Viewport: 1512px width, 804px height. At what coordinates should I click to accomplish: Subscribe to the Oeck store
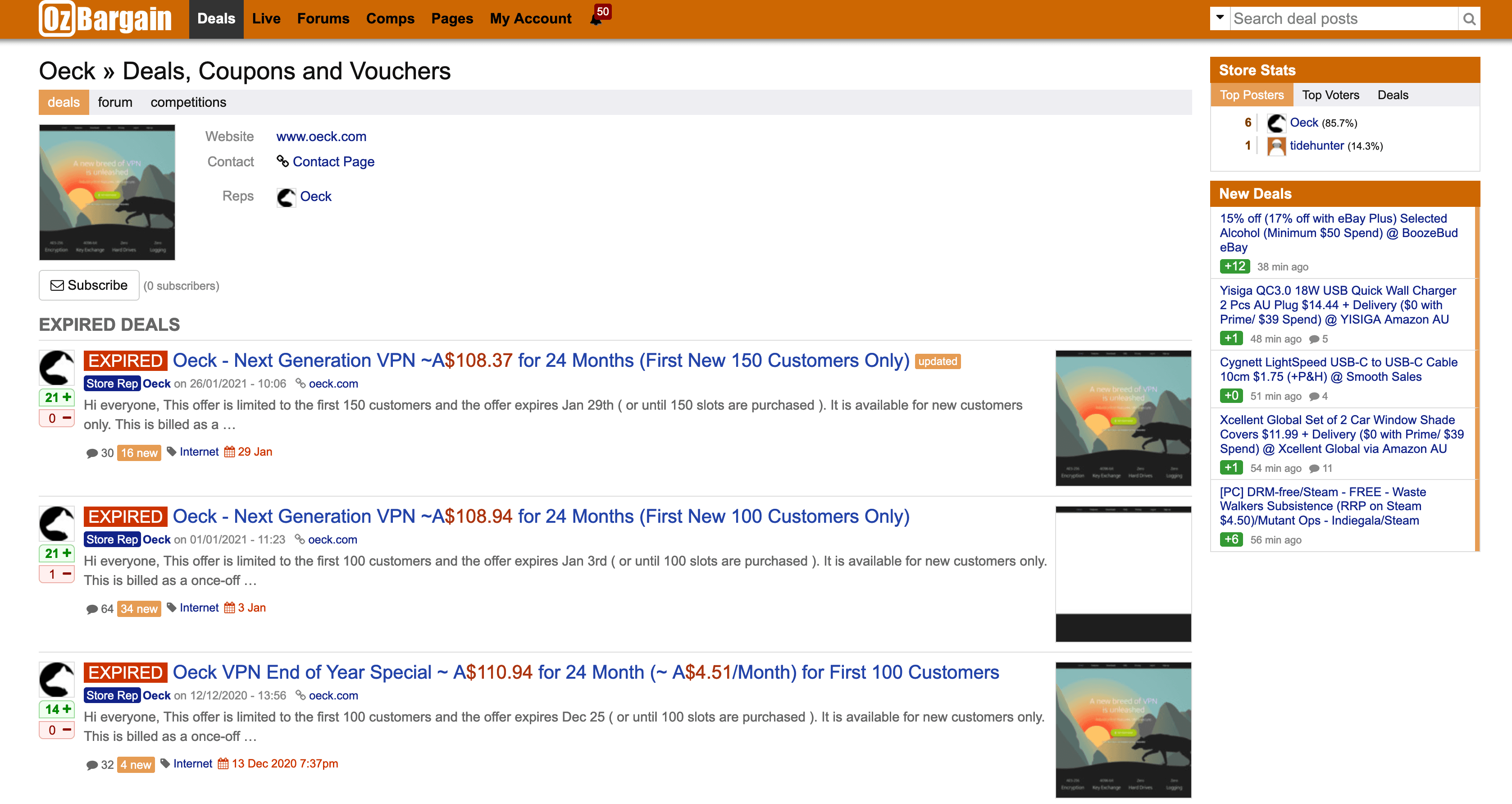tap(89, 285)
